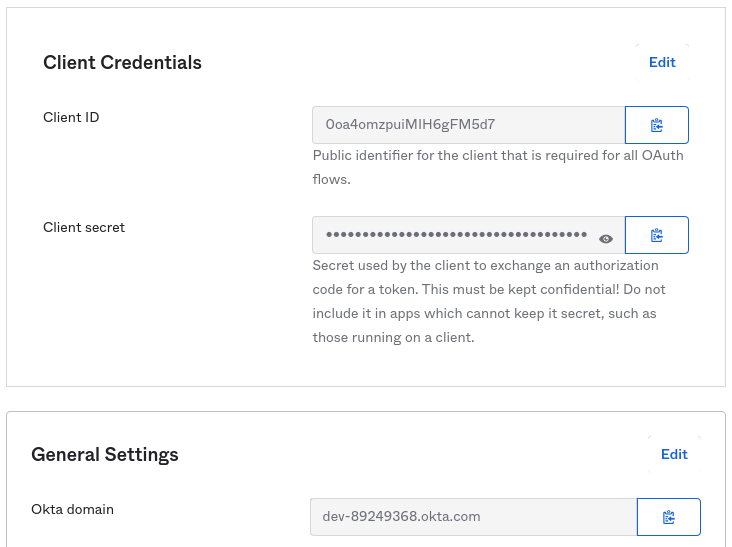The image size is (732, 547).
Task: Click the Client Credentials heading
Action: click(x=122, y=63)
